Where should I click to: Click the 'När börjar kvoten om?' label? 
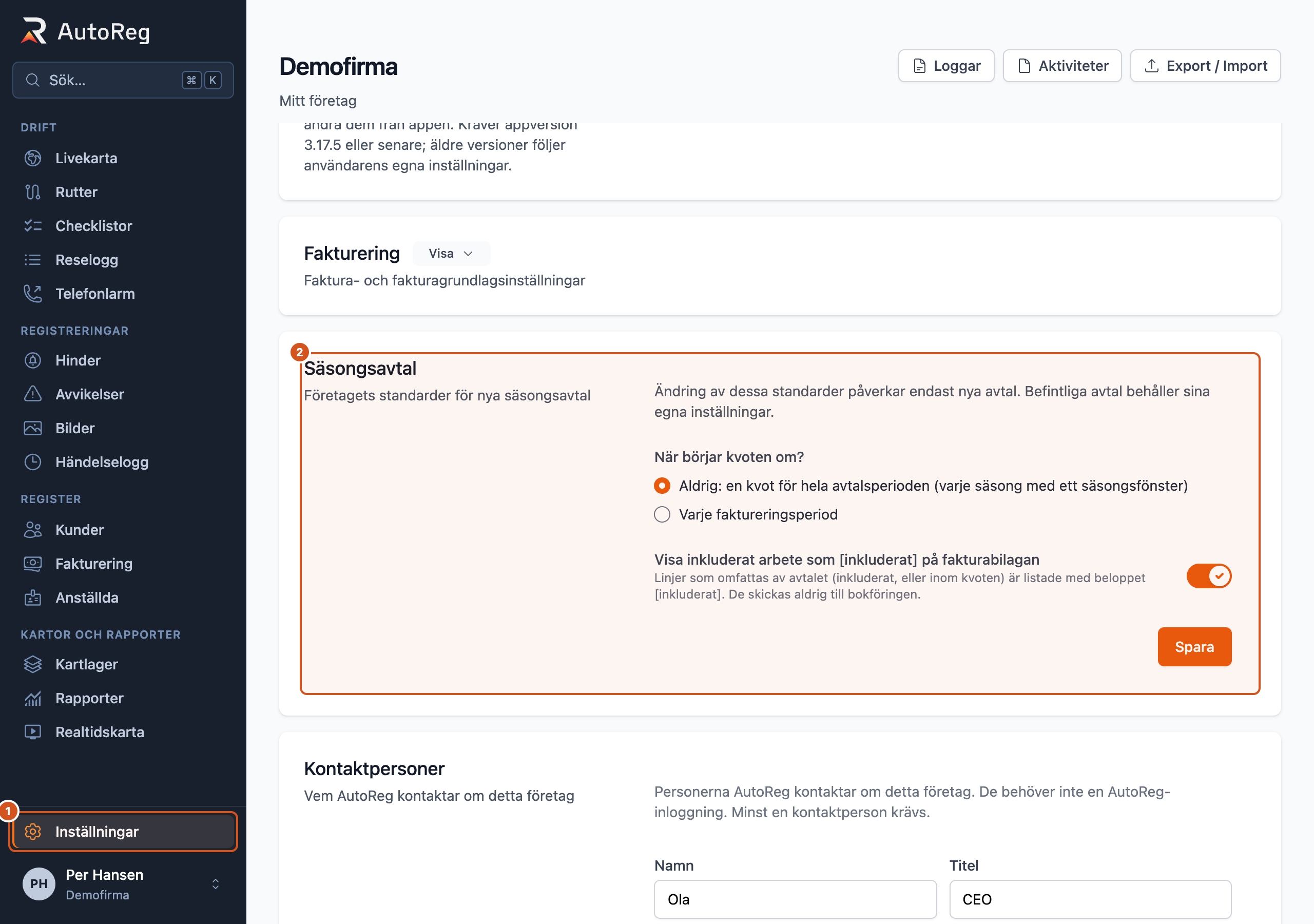pyautogui.click(x=729, y=457)
